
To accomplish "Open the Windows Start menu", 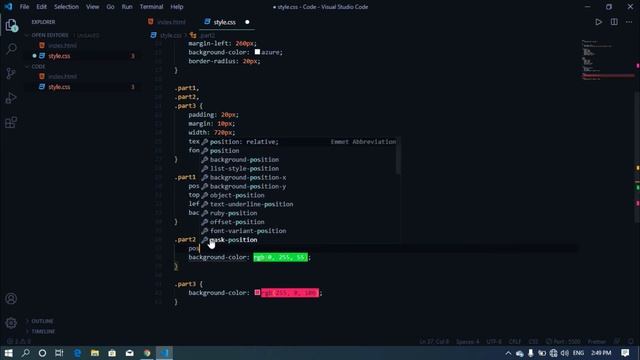I will (x=8, y=353).
